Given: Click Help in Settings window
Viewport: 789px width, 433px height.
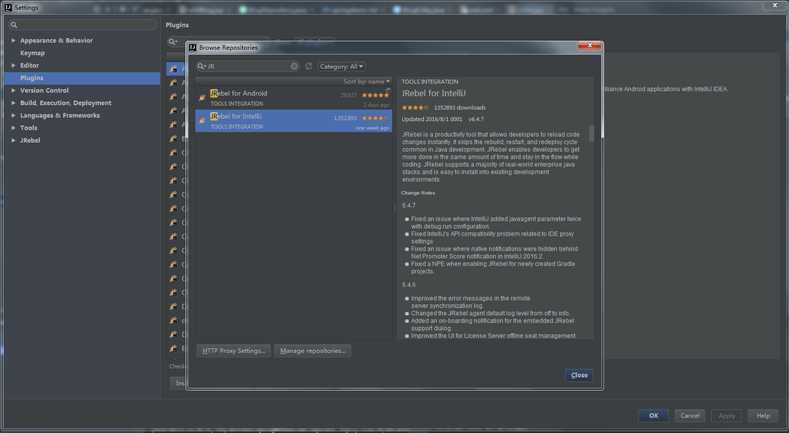Looking at the screenshot, I should (x=763, y=415).
